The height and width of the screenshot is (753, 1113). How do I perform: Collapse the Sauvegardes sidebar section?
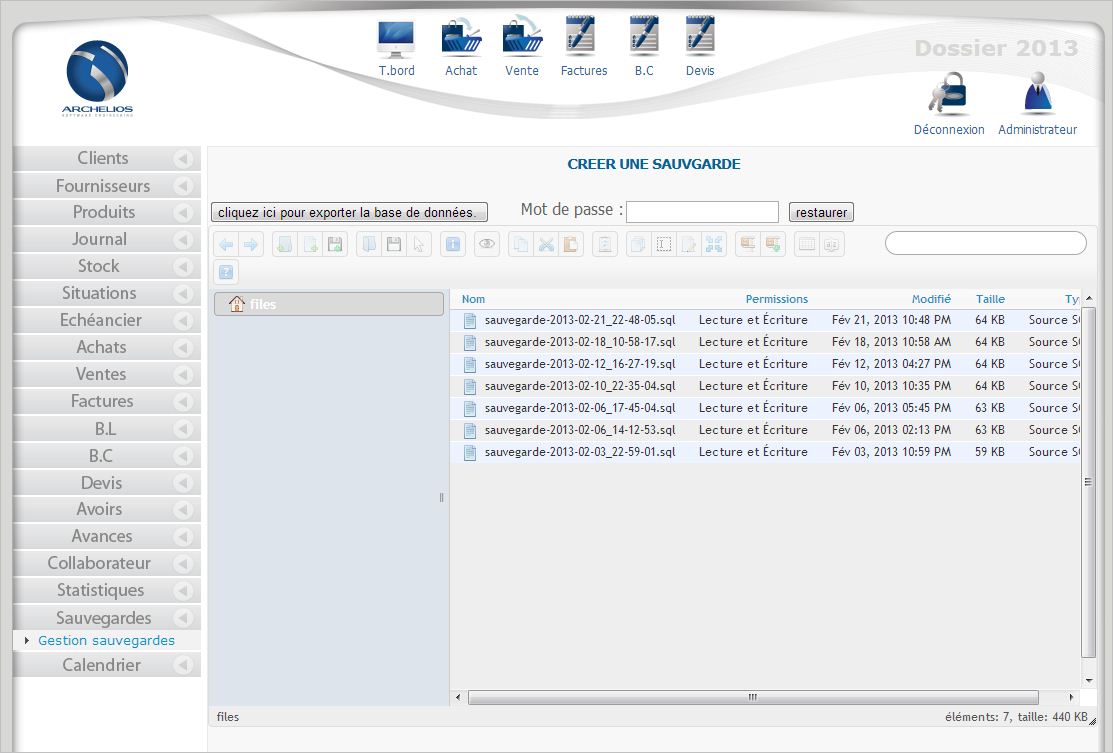pyautogui.click(x=182, y=618)
